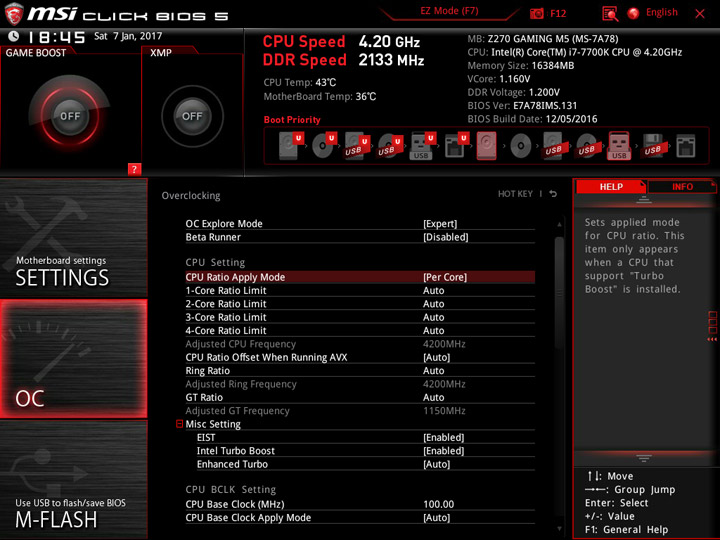The width and height of the screenshot is (720, 540).
Task: Select the UEFI CD/DVD boot icon
Action: pos(324,146)
